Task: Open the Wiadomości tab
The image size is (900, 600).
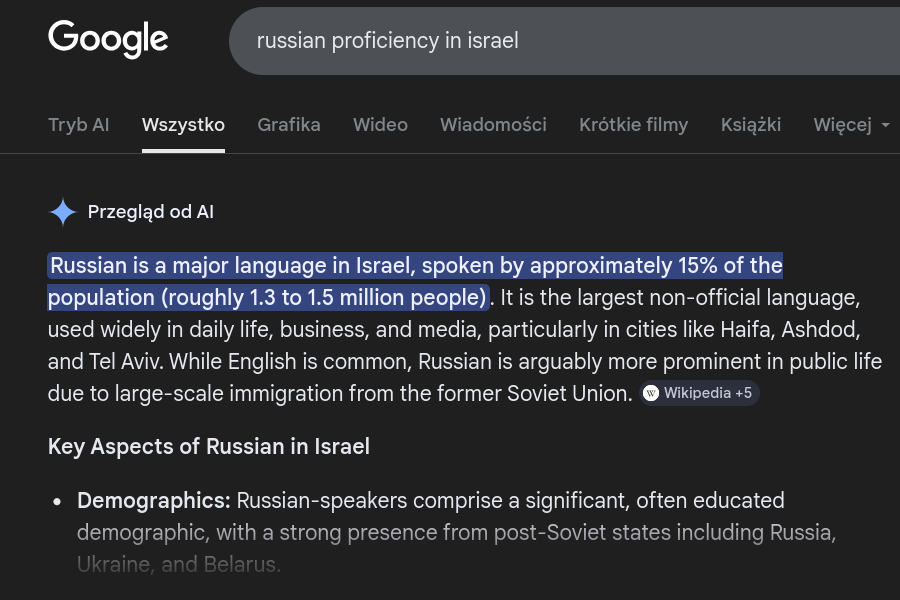Action: pyautogui.click(x=494, y=125)
